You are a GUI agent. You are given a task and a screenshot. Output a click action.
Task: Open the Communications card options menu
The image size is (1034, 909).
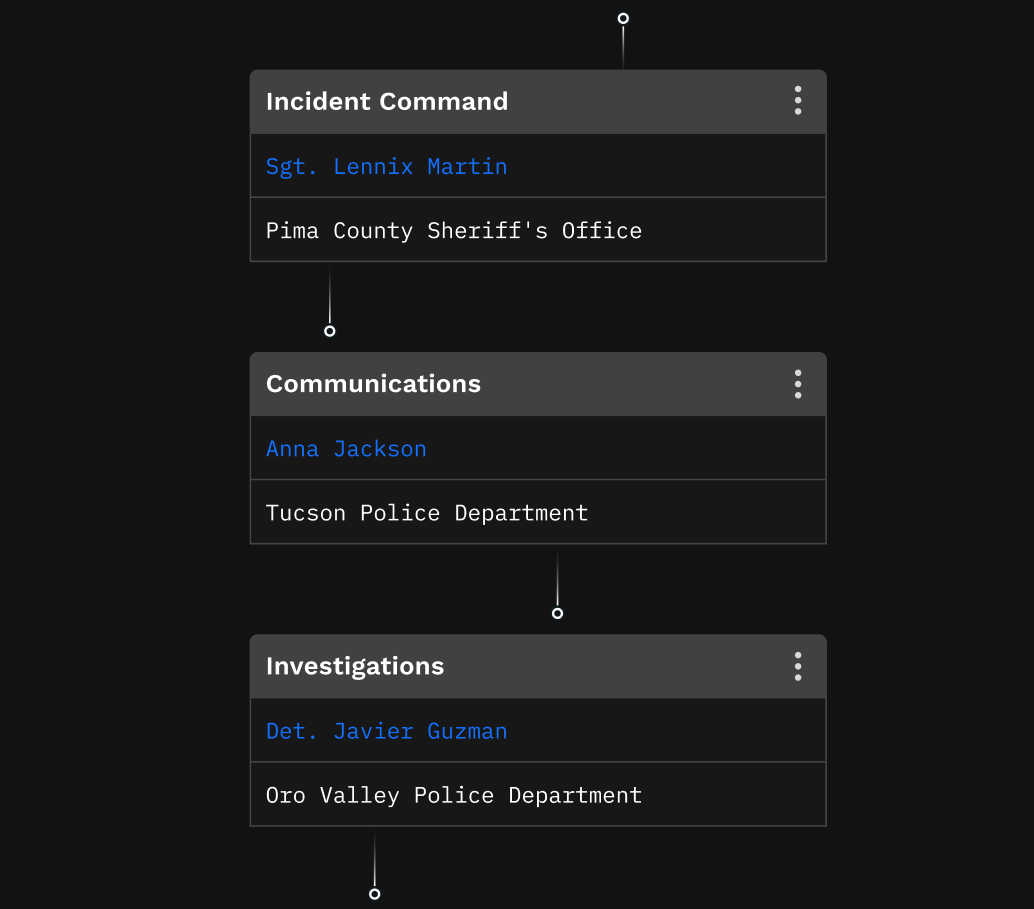click(798, 384)
